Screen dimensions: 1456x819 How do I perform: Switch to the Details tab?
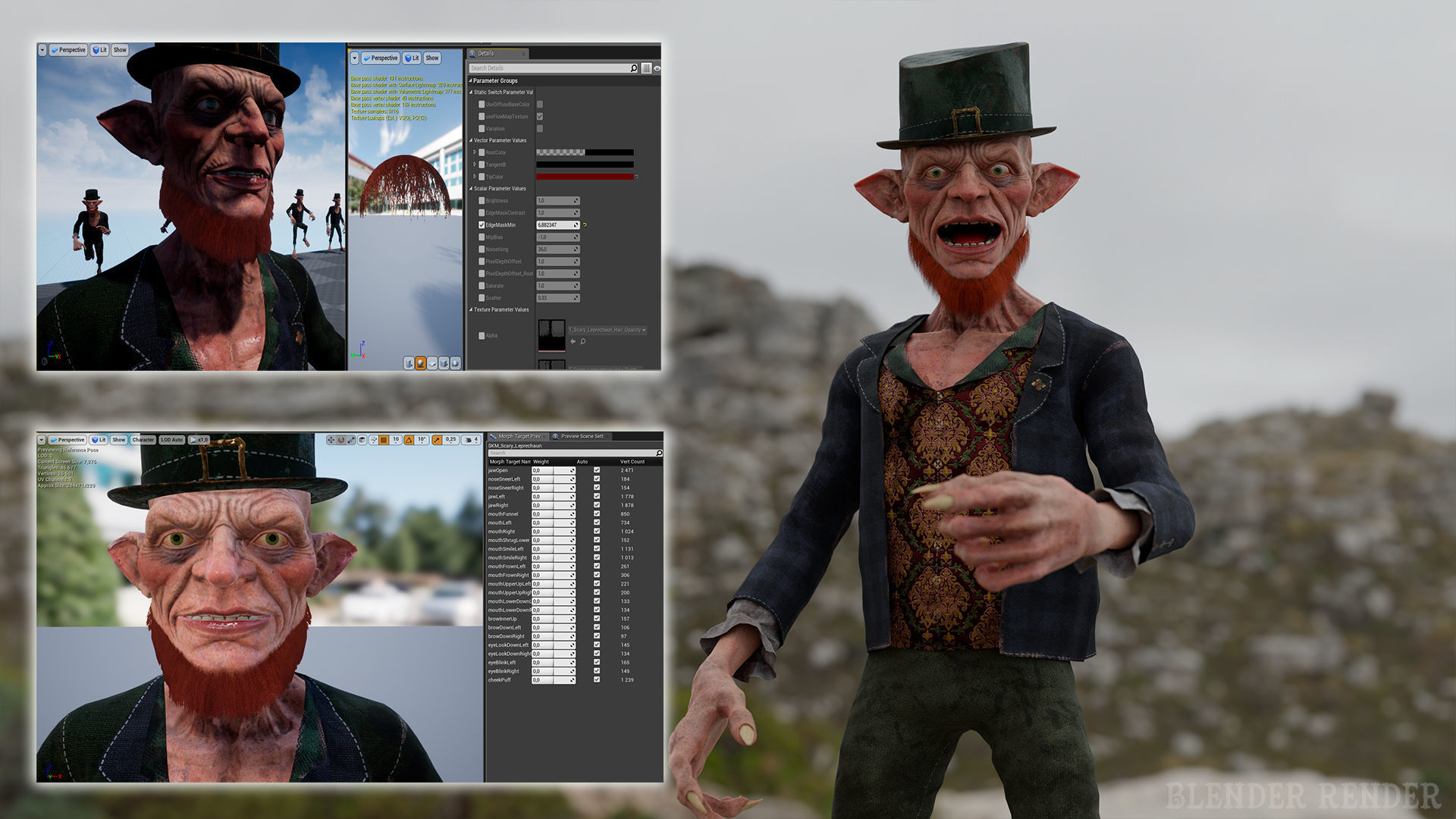[x=497, y=54]
